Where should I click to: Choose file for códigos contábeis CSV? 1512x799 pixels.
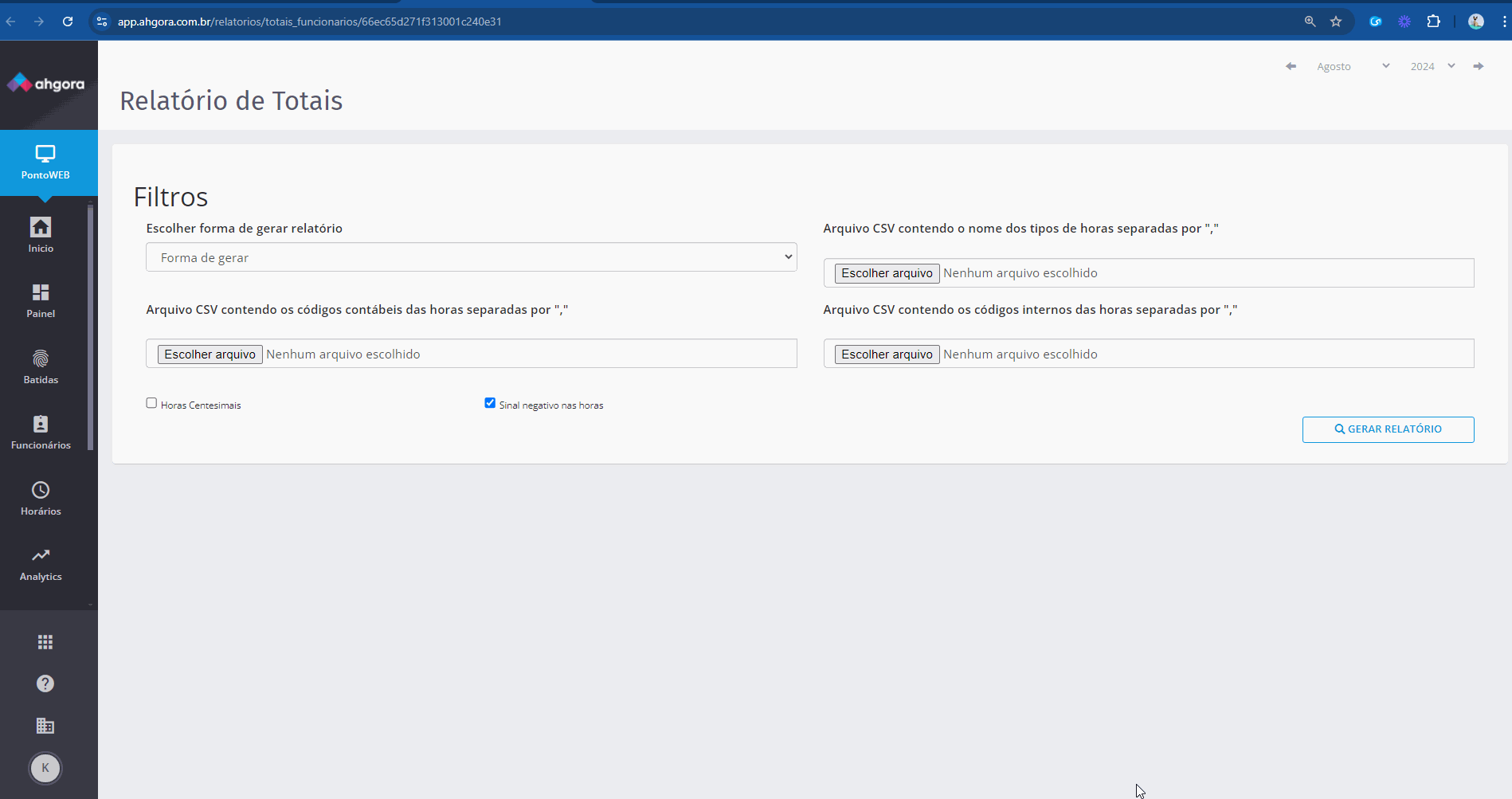coord(210,354)
